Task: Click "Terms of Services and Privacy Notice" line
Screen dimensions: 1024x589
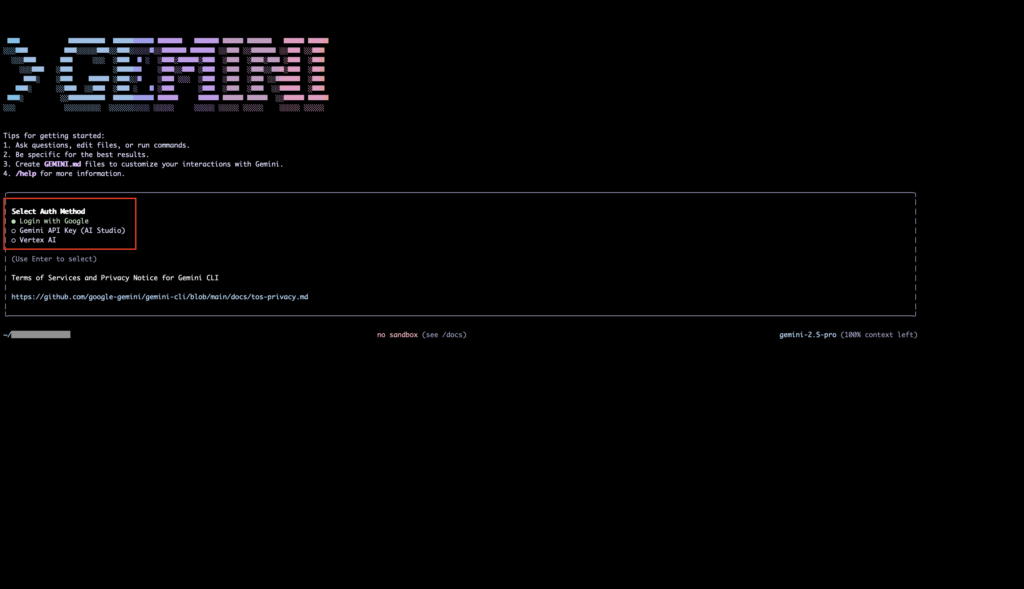Action: [115, 278]
